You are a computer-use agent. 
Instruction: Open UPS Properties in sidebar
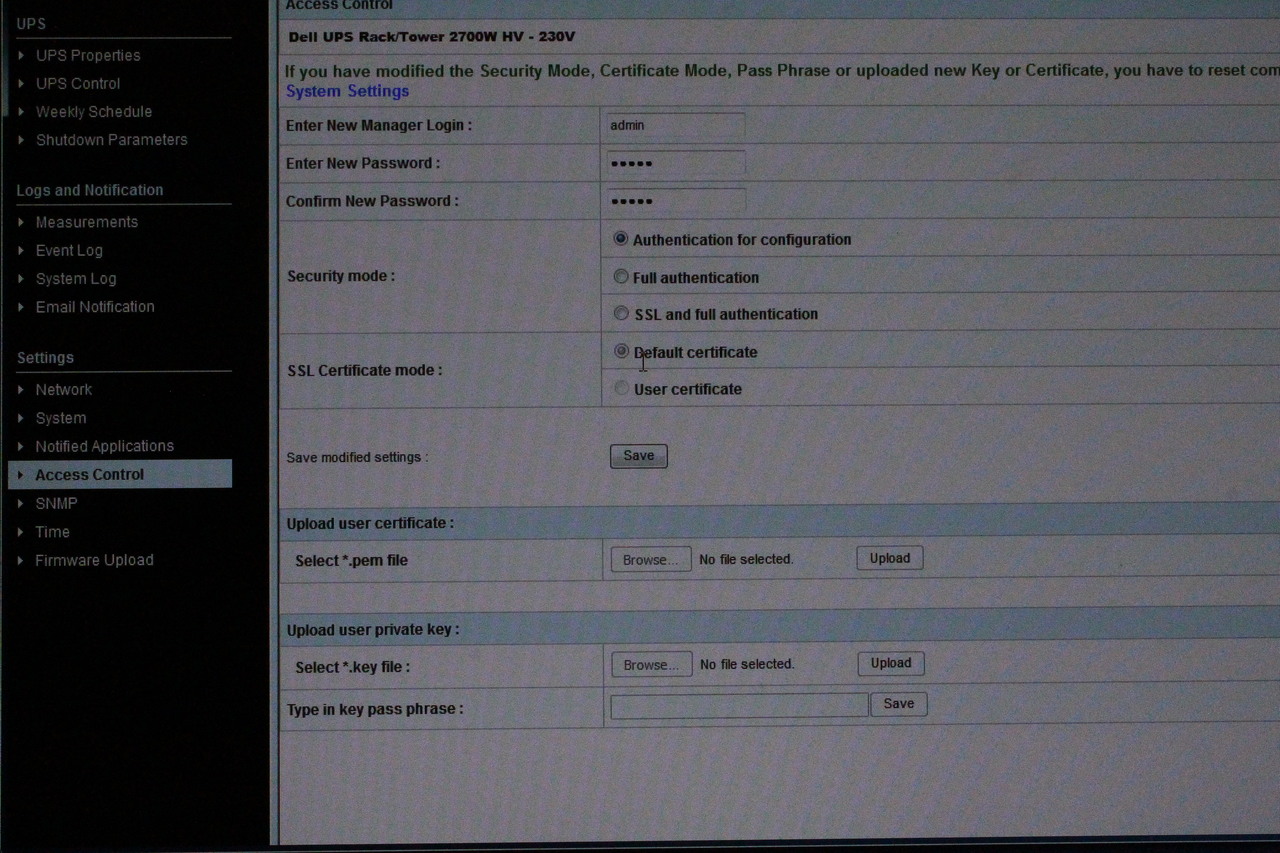pyautogui.click(x=88, y=55)
